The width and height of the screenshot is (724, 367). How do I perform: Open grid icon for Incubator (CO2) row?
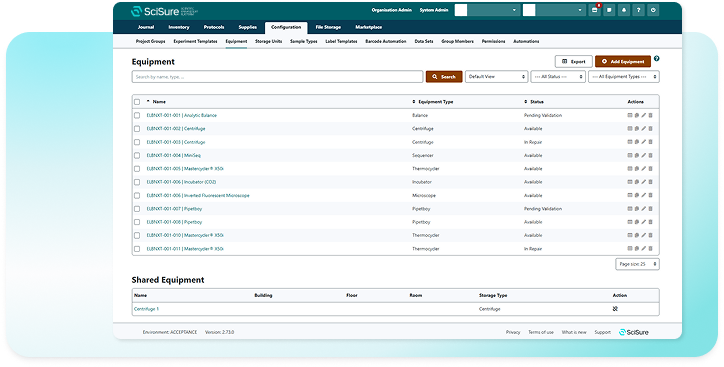click(630, 182)
